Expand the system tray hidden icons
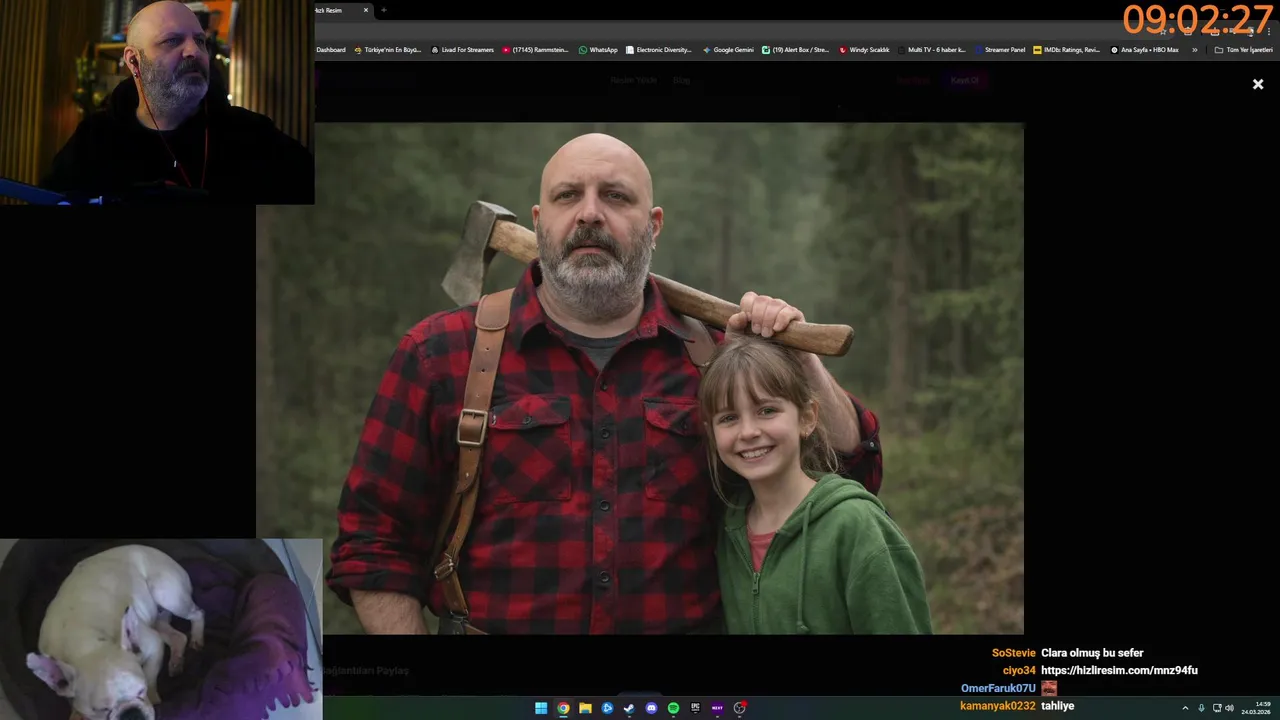 point(1185,708)
